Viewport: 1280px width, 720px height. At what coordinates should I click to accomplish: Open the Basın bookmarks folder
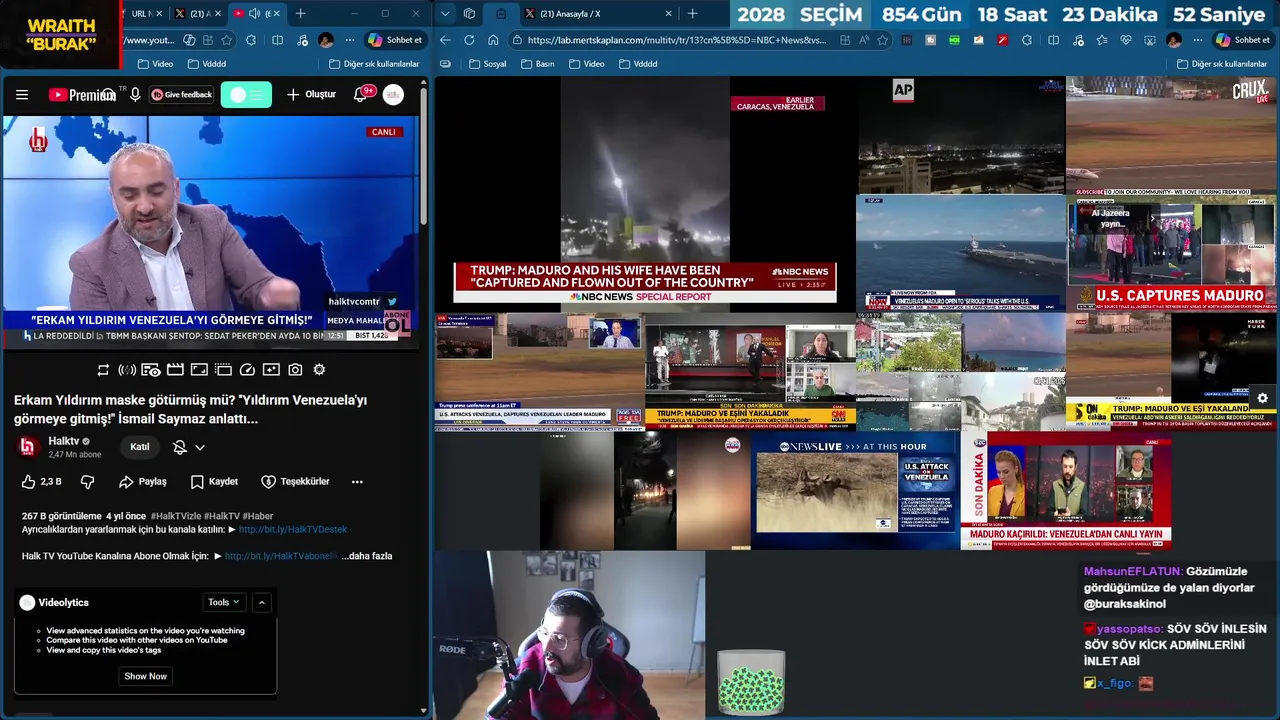coord(538,63)
